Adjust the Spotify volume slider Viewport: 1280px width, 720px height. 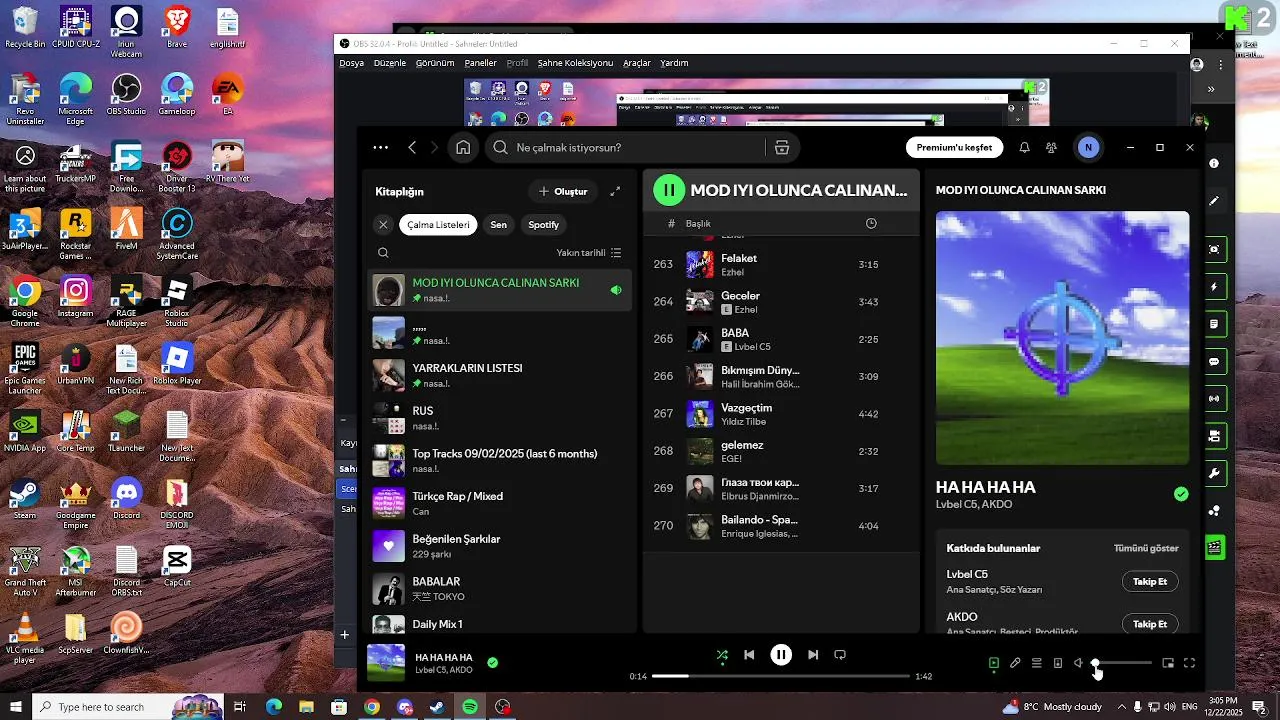coord(1123,663)
